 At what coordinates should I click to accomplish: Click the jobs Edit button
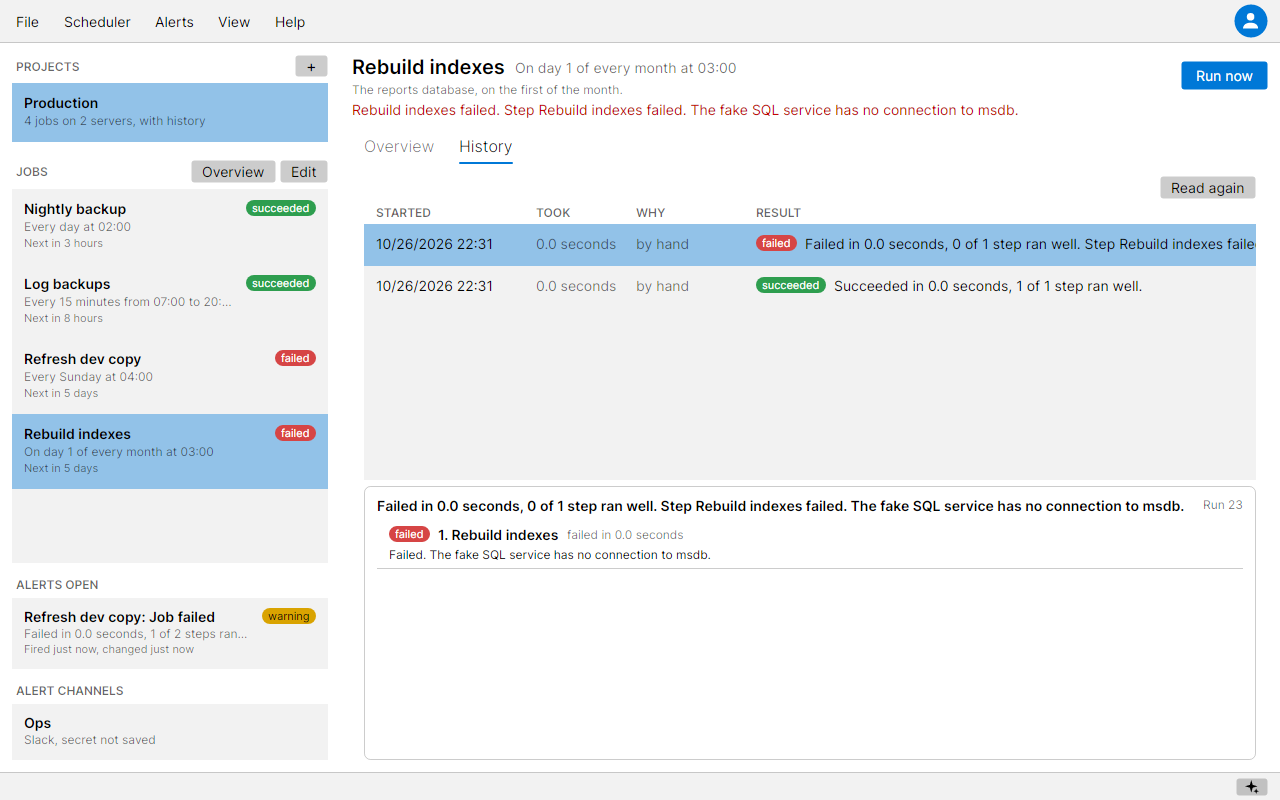304,172
